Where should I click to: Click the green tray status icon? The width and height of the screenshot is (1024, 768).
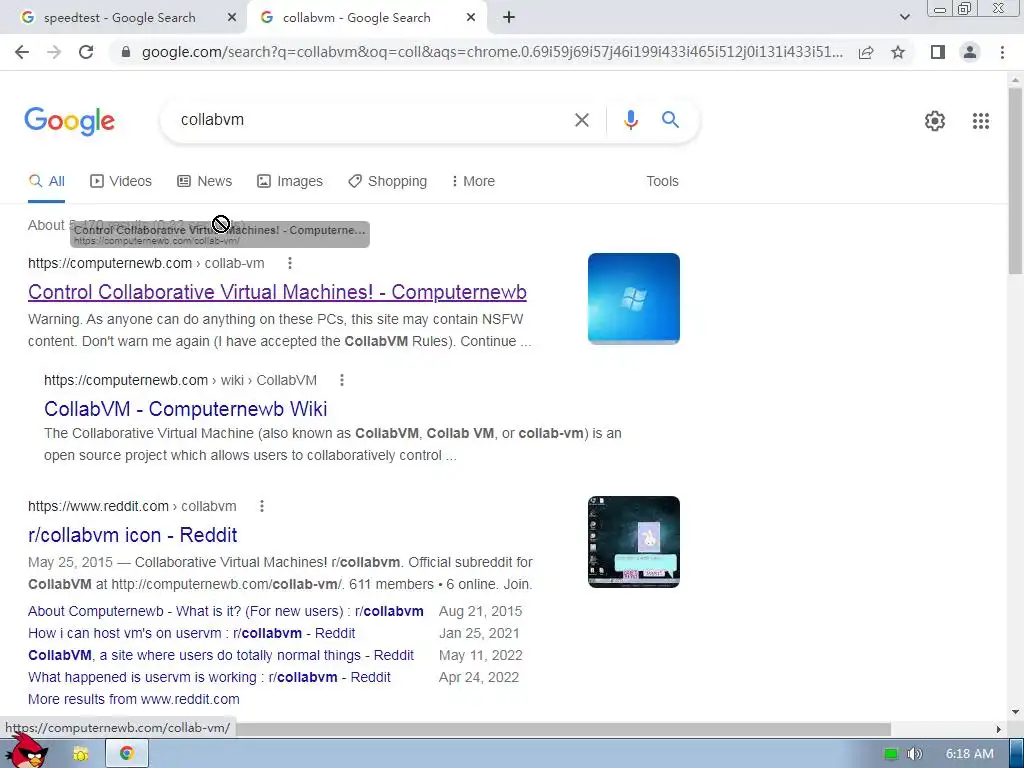pos(891,754)
